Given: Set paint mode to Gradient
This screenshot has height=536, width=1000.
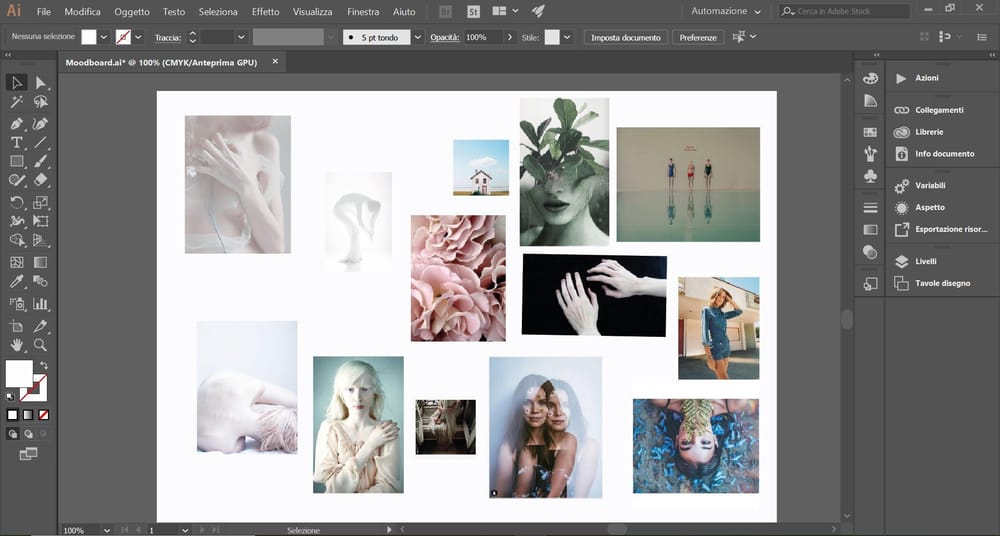Looking at the screenshot, I should click(28, 415).
